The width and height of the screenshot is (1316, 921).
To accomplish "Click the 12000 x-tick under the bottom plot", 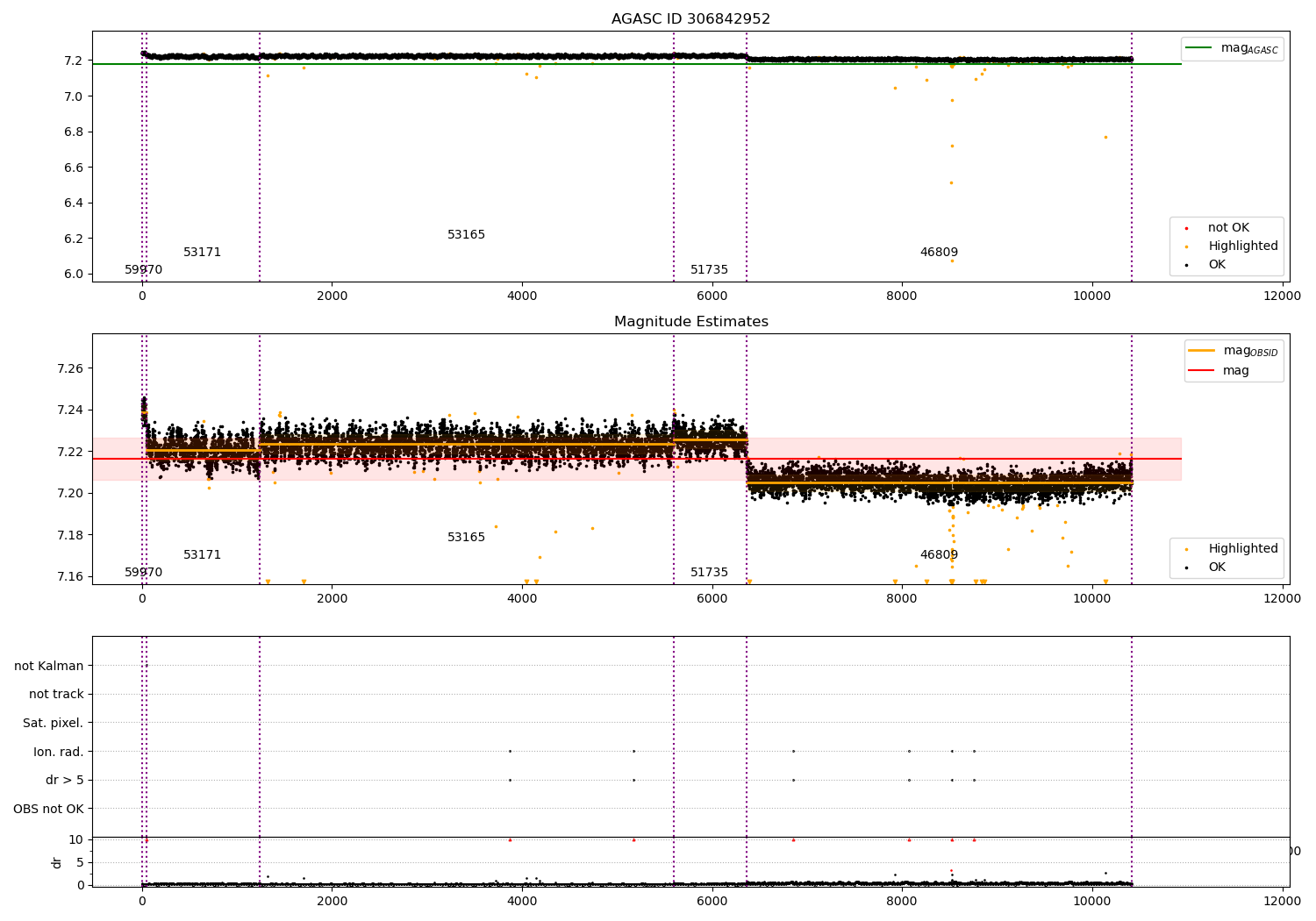I will pos(1282,902).
